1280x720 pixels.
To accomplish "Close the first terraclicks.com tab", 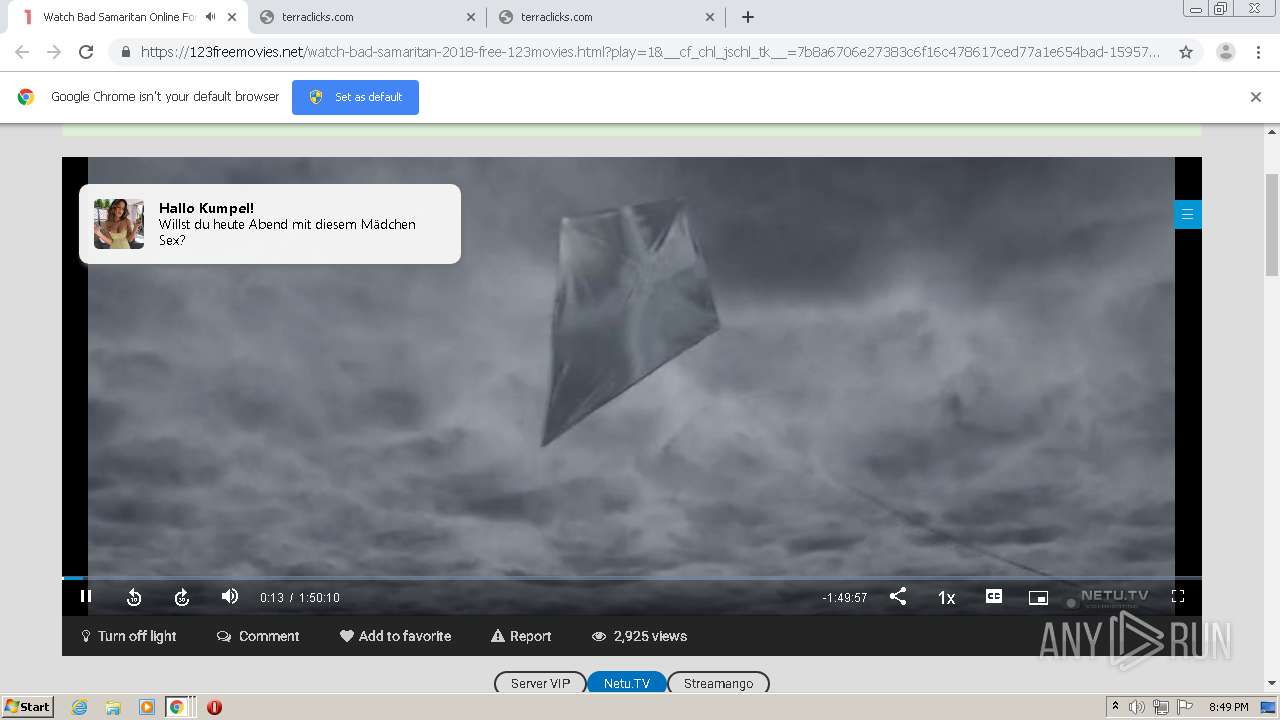I will point(471,17).
